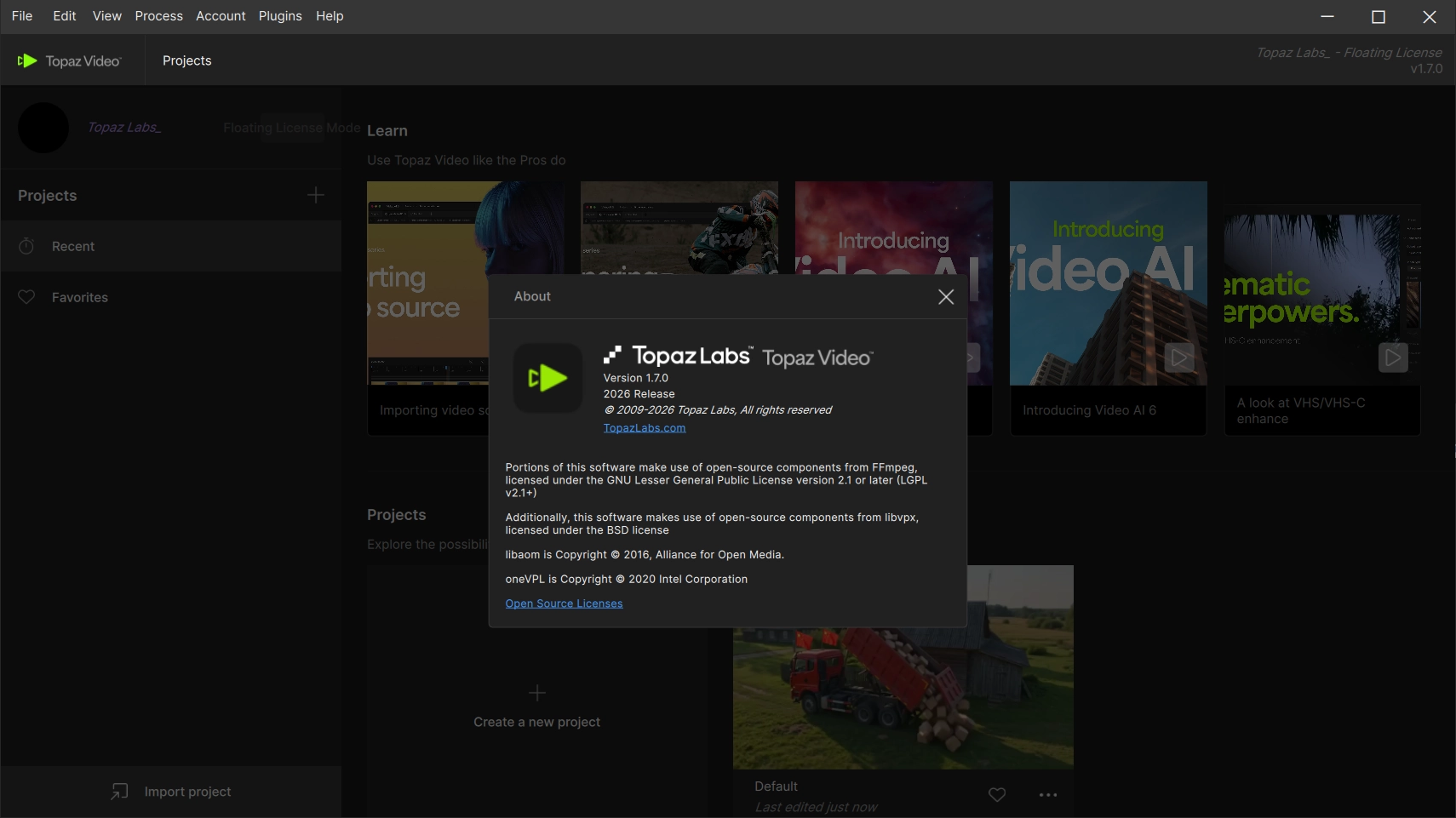
Task: Open the Default project thumbnail
Action: pyautogui.click(x=903, y=667)
